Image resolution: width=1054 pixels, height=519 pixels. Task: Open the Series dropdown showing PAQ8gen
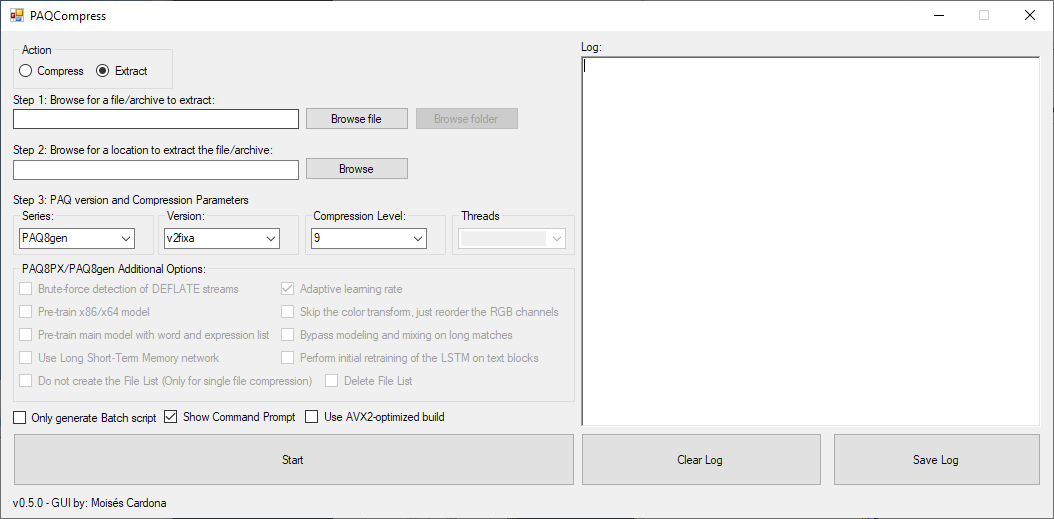coord(77,238)
